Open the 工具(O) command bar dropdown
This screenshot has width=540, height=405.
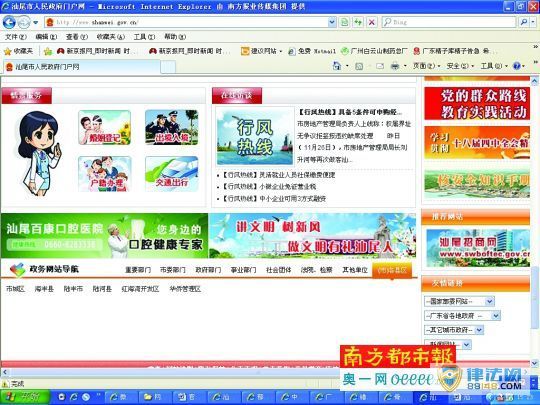[x=494, y=66]
